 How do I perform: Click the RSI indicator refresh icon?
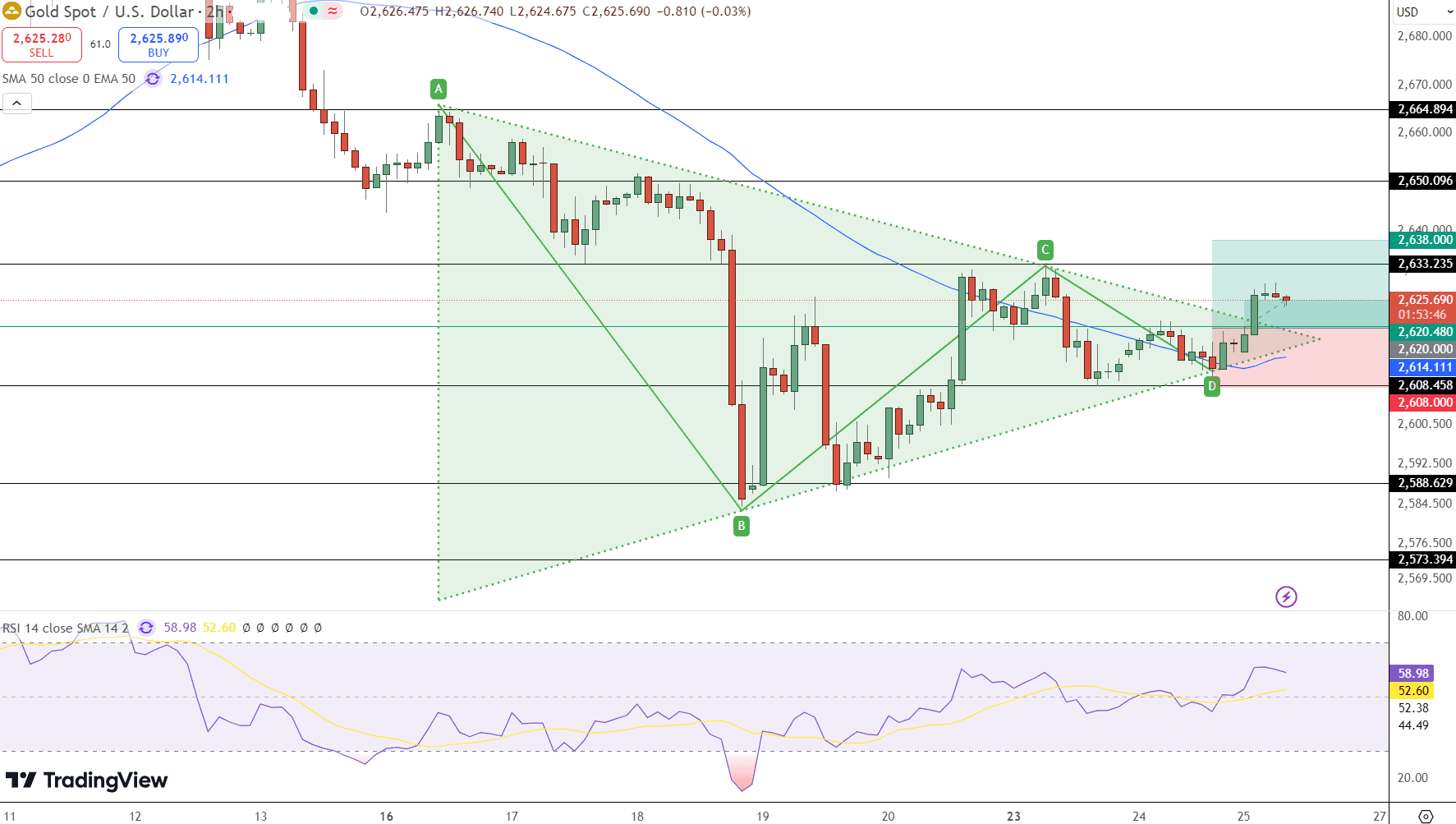146,628
